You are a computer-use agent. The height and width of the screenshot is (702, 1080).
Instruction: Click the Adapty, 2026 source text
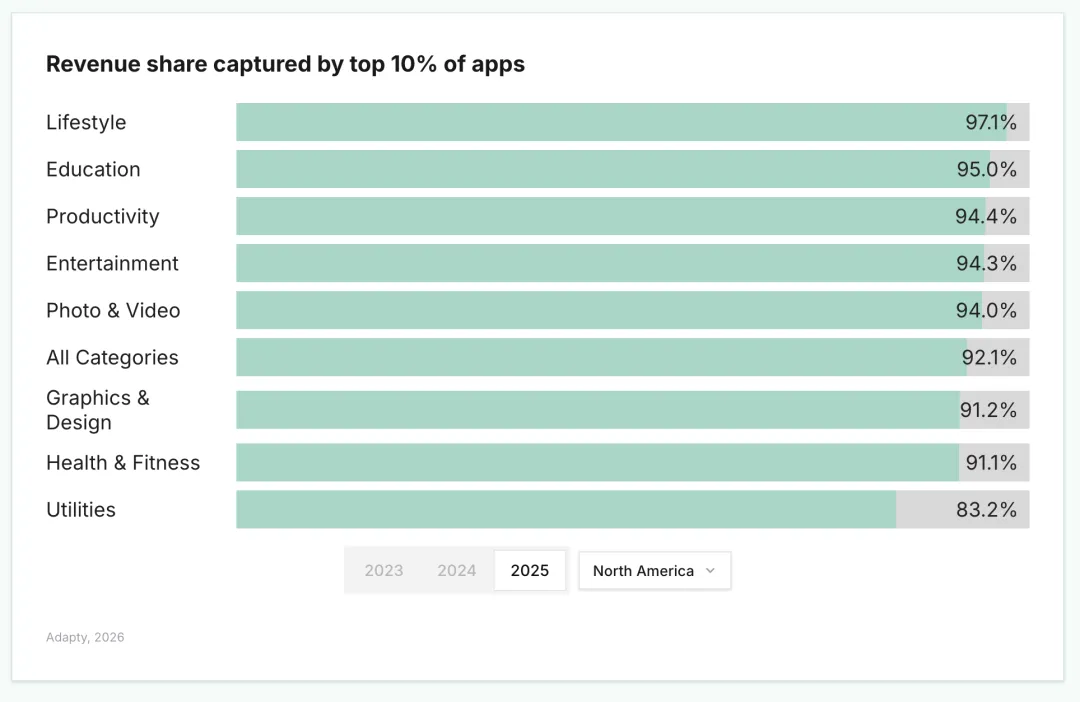coord(85,637)
